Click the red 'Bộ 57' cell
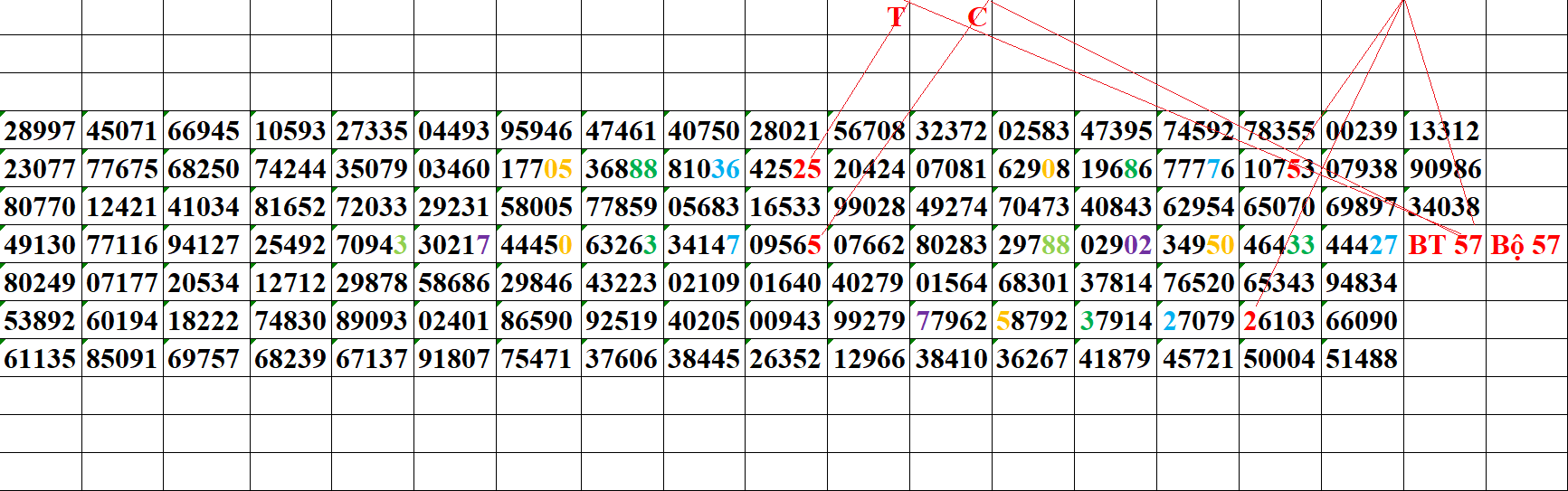 tap(1525, 245)
